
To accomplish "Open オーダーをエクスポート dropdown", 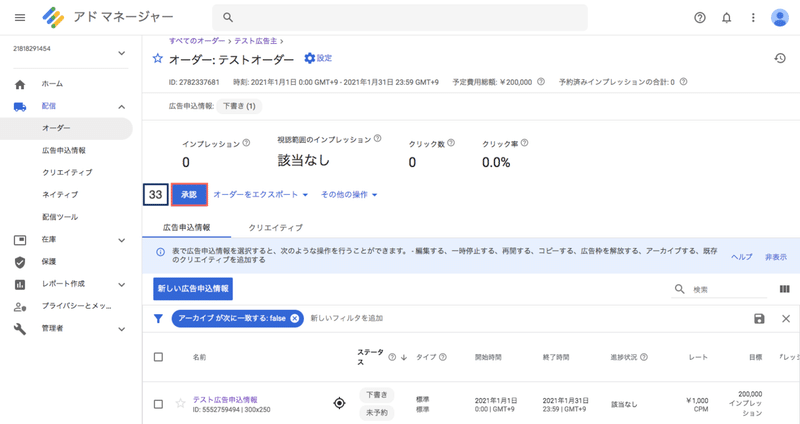I will click(261, 194).
